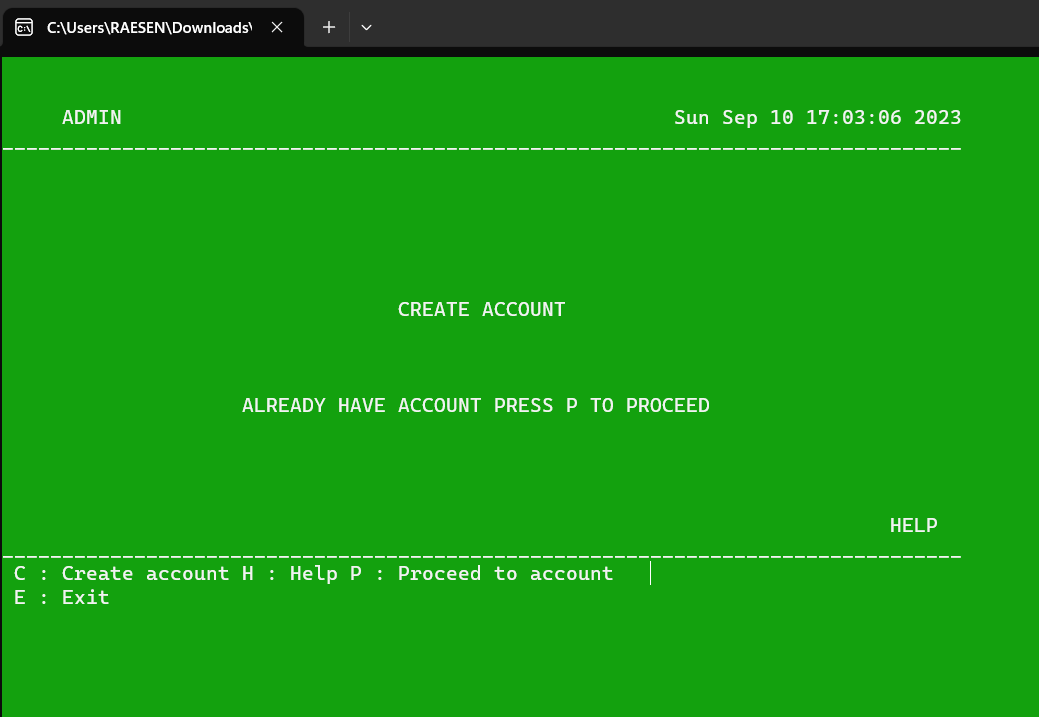
Task: Click the word PROCEED in the account prompt
Action: [668, 405]
